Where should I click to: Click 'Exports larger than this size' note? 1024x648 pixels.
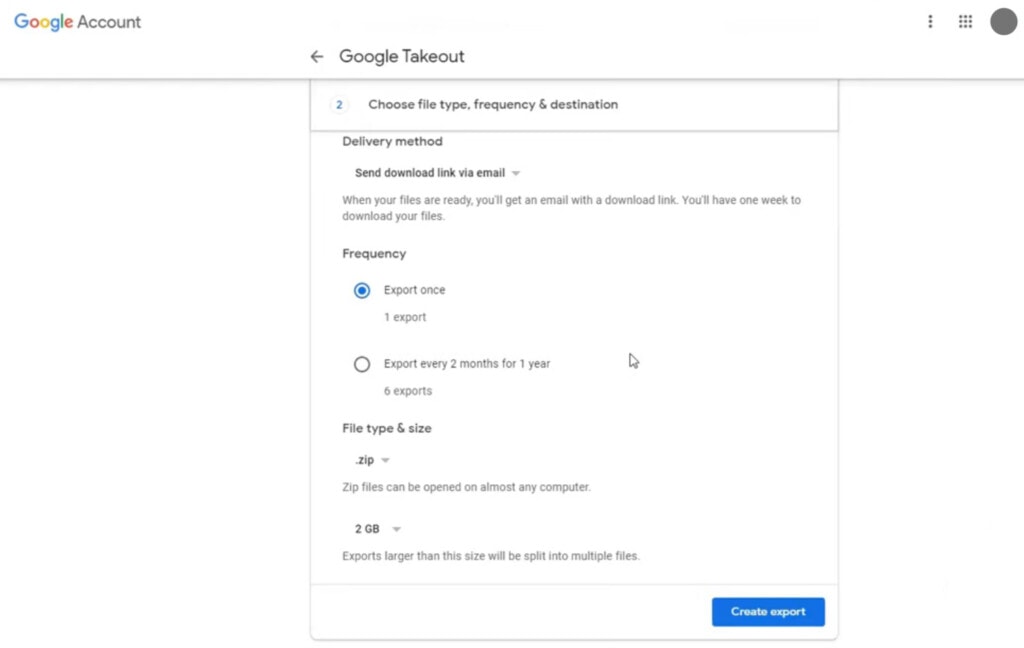491,556
